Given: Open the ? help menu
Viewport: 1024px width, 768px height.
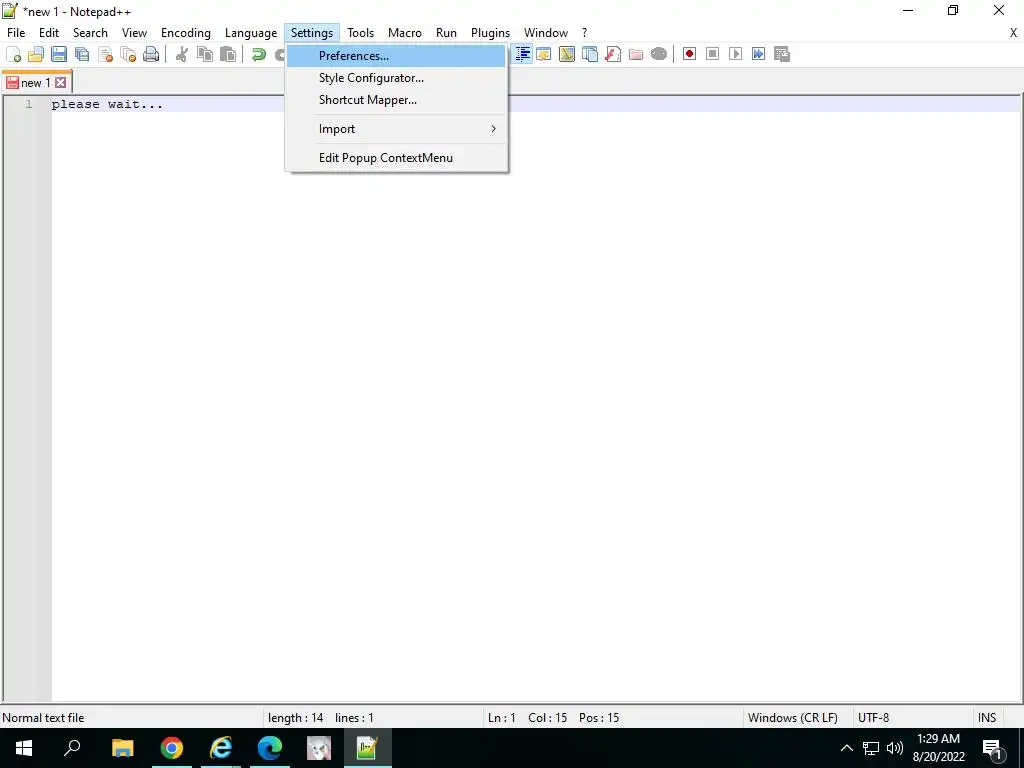Looking at the screenshot, I should 584,33.
